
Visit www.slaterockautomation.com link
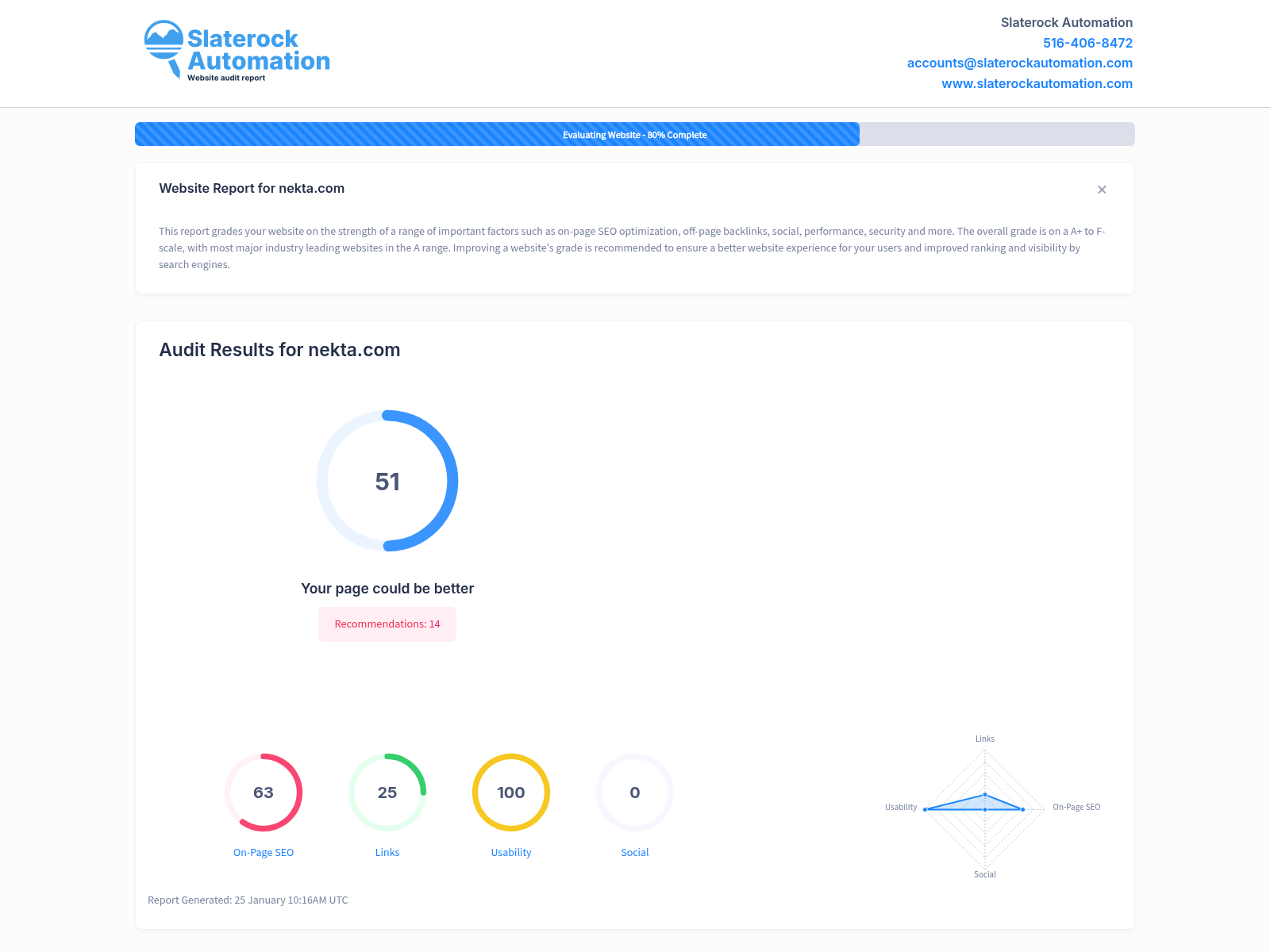point(1037,83)
